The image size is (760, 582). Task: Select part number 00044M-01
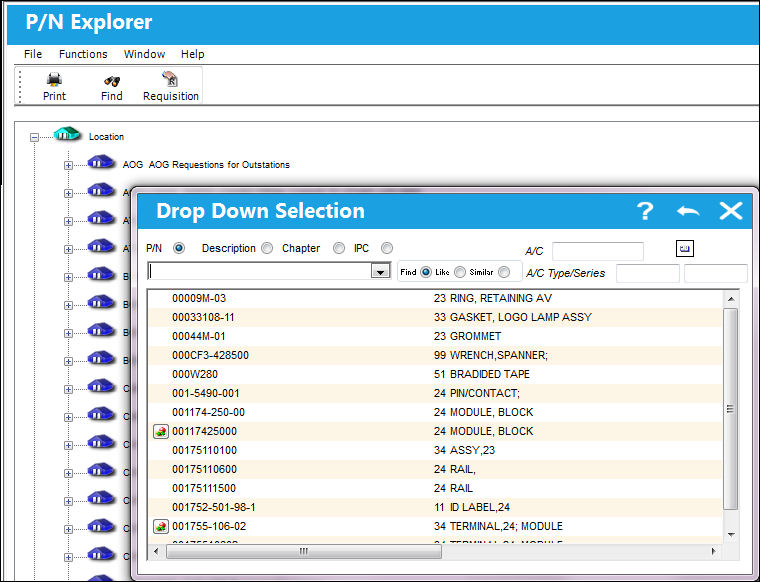tap(198, 336)
